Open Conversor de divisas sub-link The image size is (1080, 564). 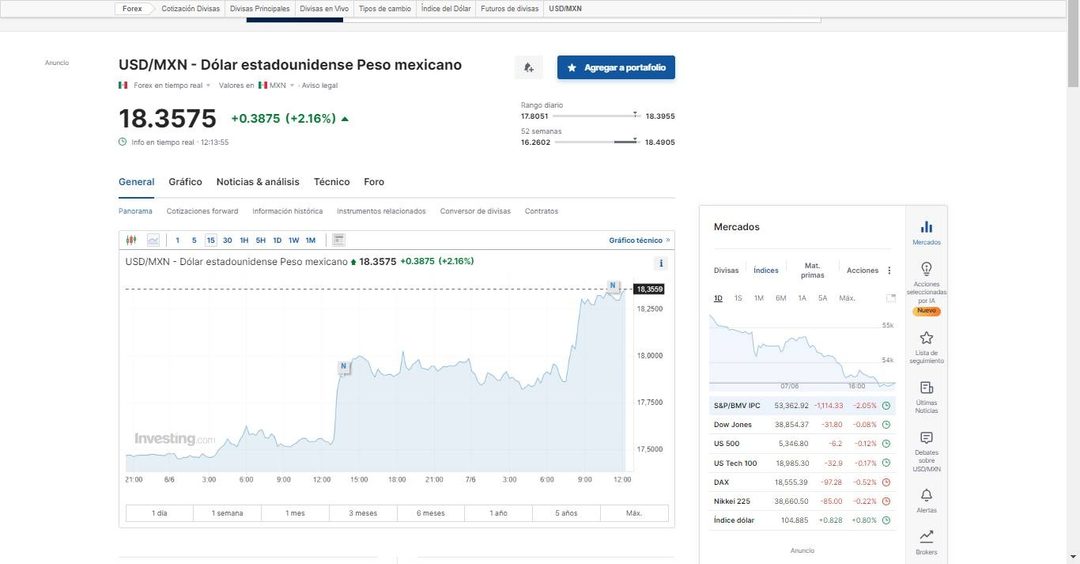475,211
